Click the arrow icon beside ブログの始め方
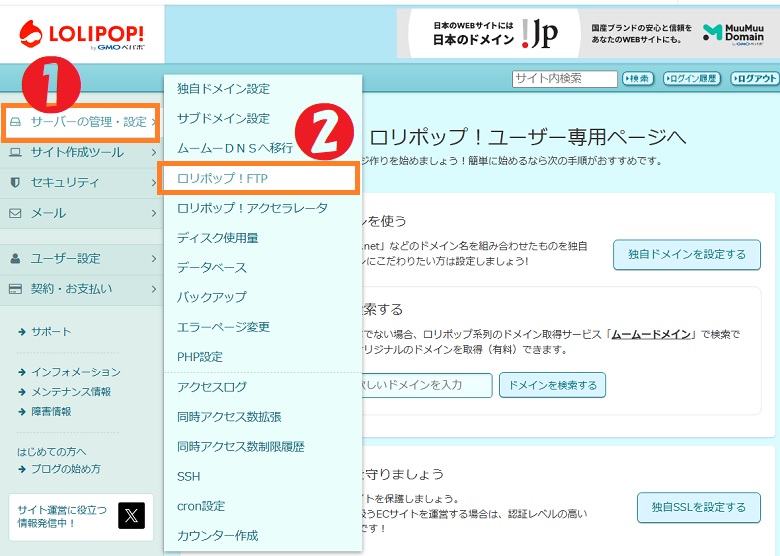 coord(22,469)
